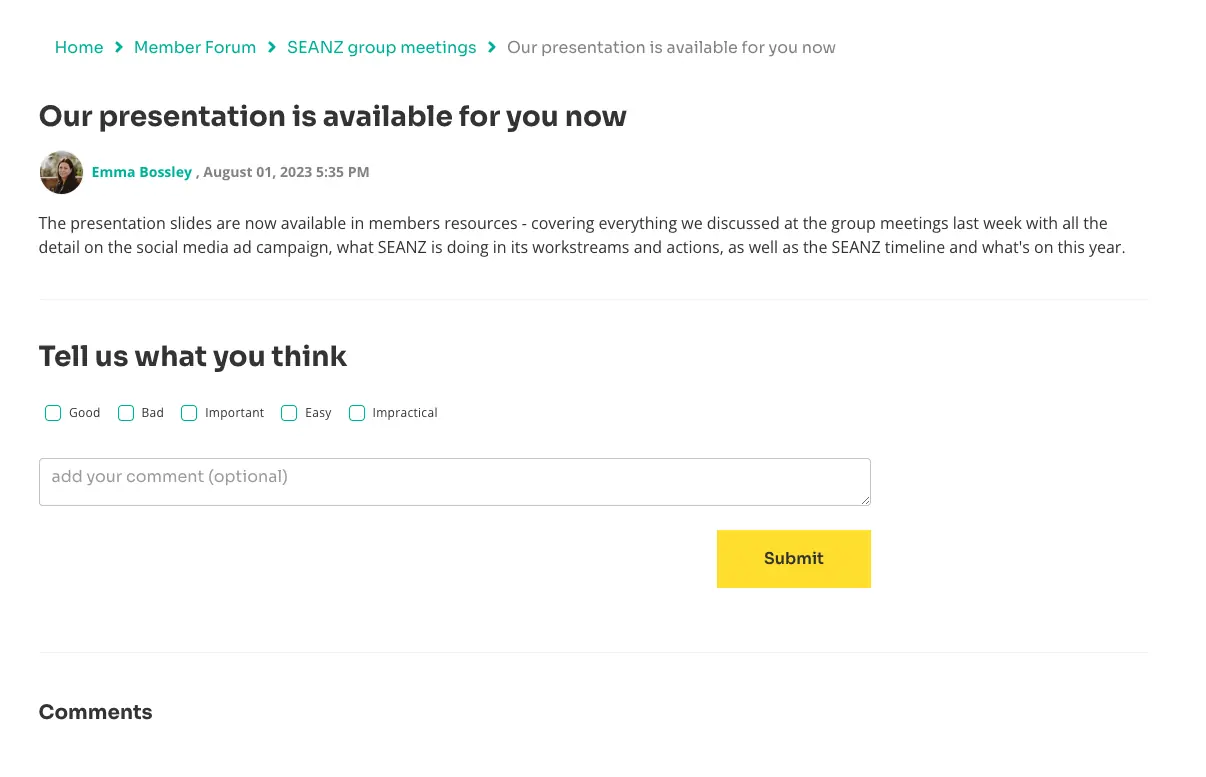Image resolution: width=1206 pixels, height=777 pixels.
Task: Navigate to Member Forum breadcrumb
Action: point(195,47)
